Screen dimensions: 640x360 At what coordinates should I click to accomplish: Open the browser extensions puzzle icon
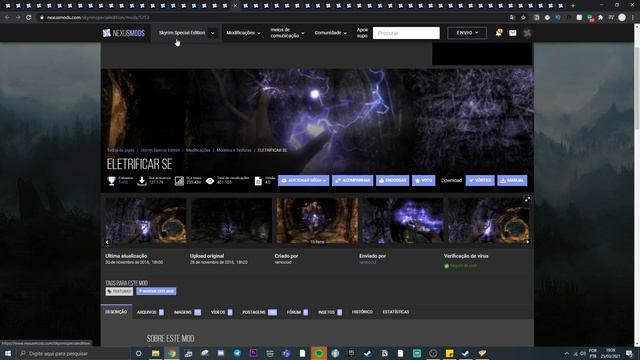[600, 18]
